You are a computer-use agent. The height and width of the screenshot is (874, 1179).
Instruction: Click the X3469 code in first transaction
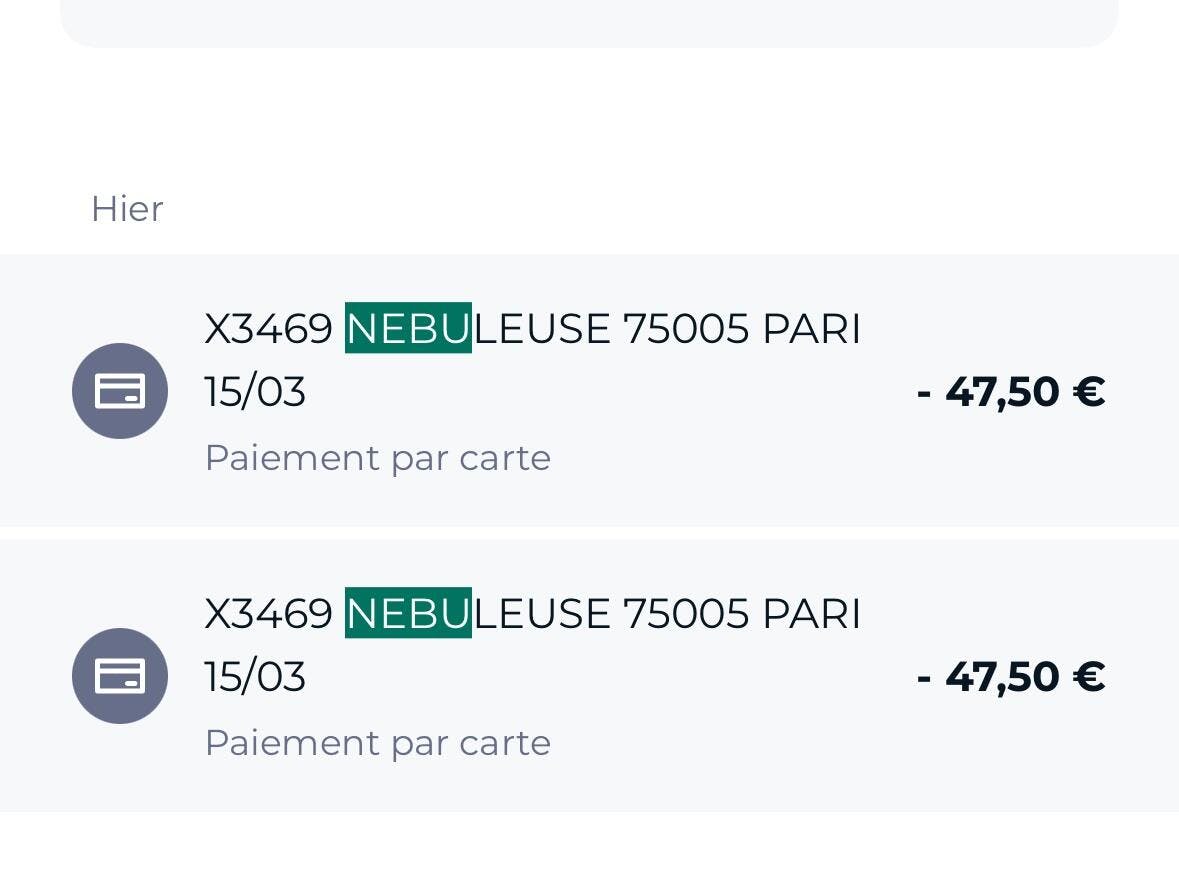click(268, 329)
